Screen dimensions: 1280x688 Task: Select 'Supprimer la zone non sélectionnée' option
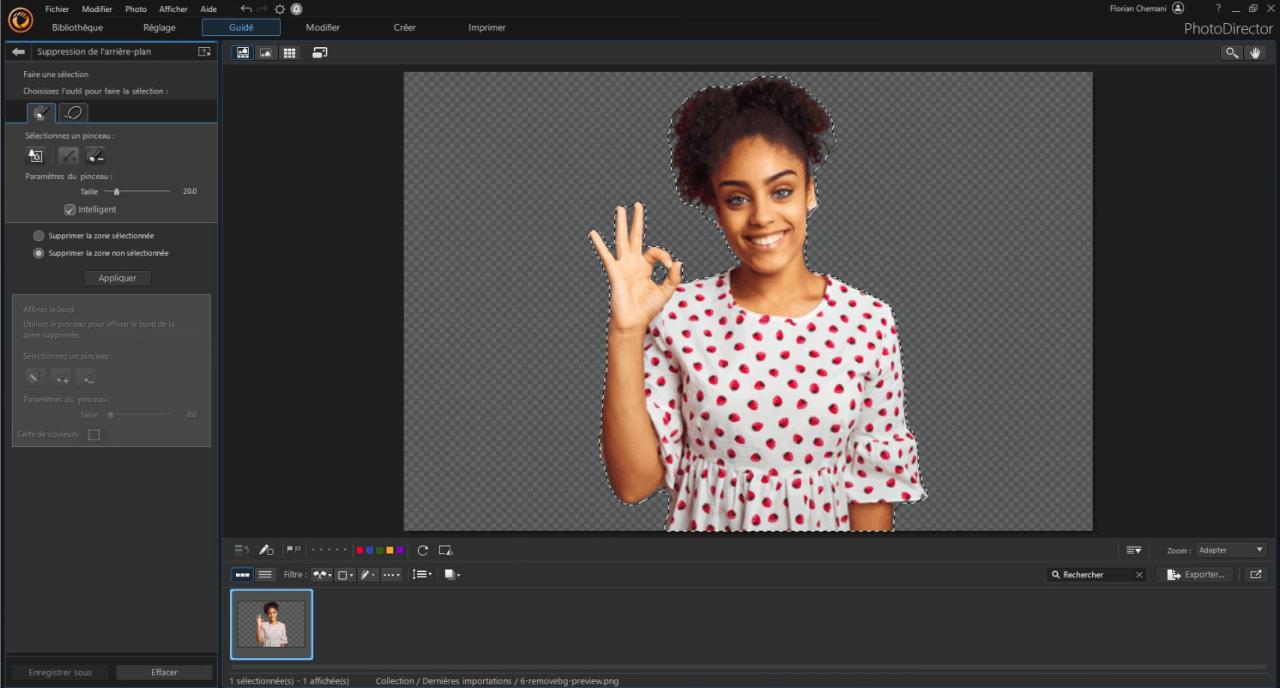pyautogui.click(x=39, y=254)
